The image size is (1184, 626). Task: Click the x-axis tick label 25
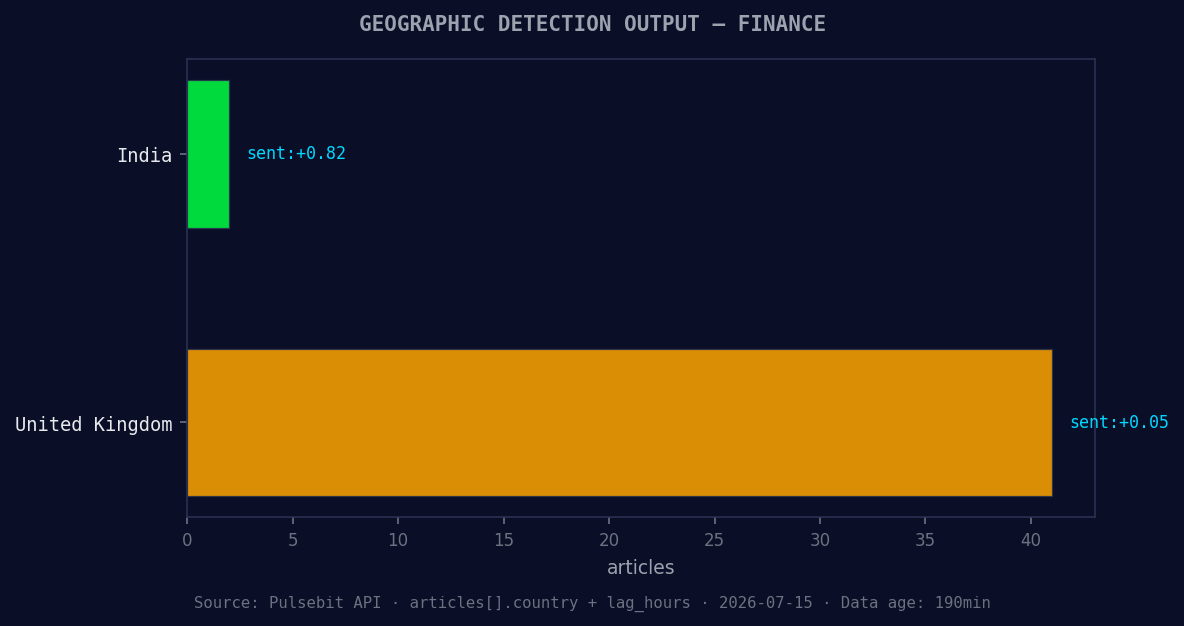(714, 541)
